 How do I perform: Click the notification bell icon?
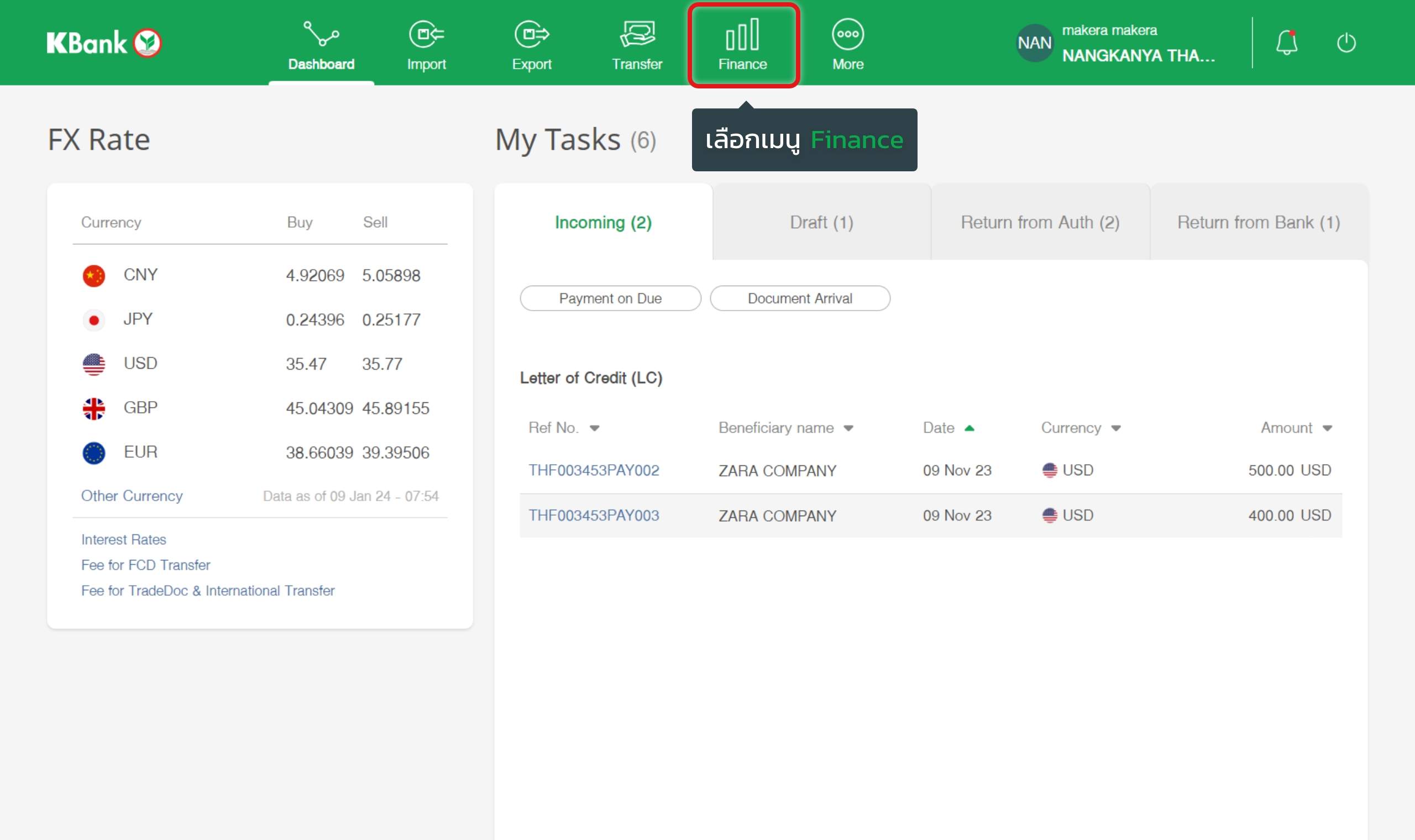click(1286, 43)
